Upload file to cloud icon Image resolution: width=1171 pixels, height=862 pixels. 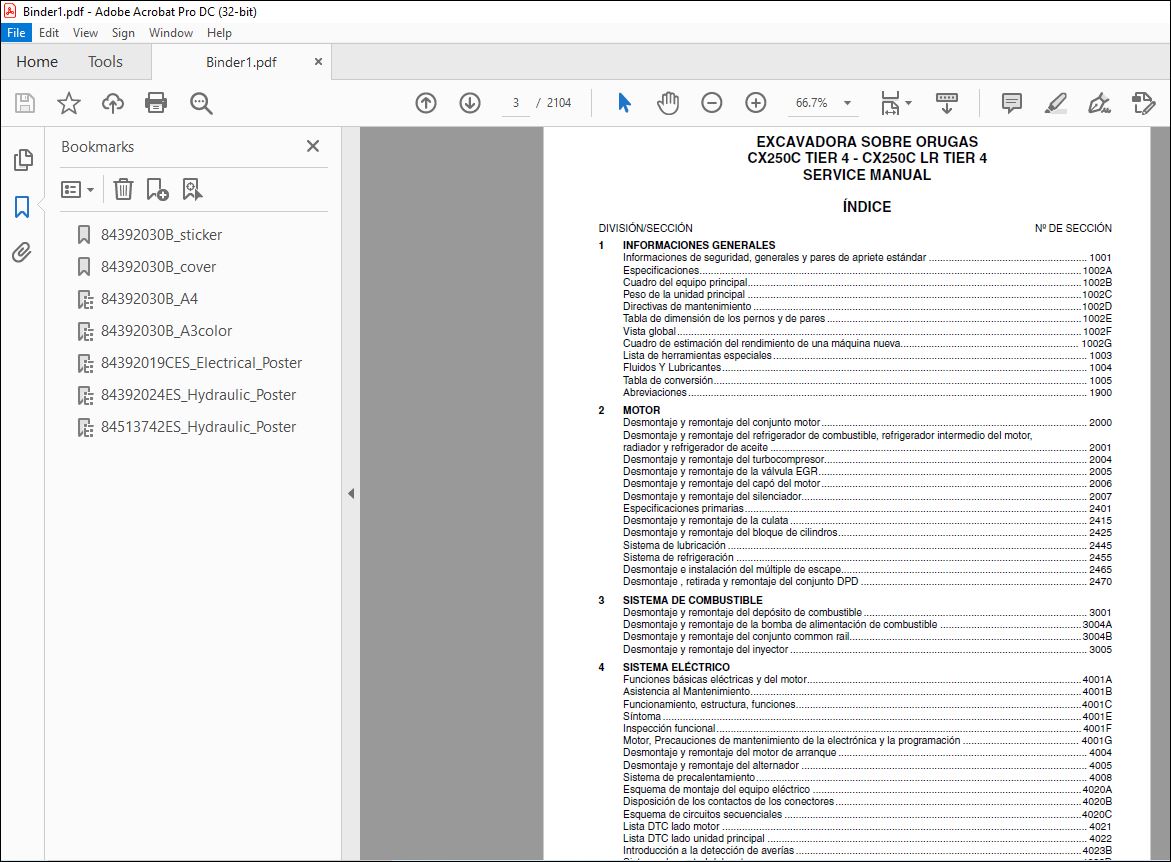click(113, 103)
